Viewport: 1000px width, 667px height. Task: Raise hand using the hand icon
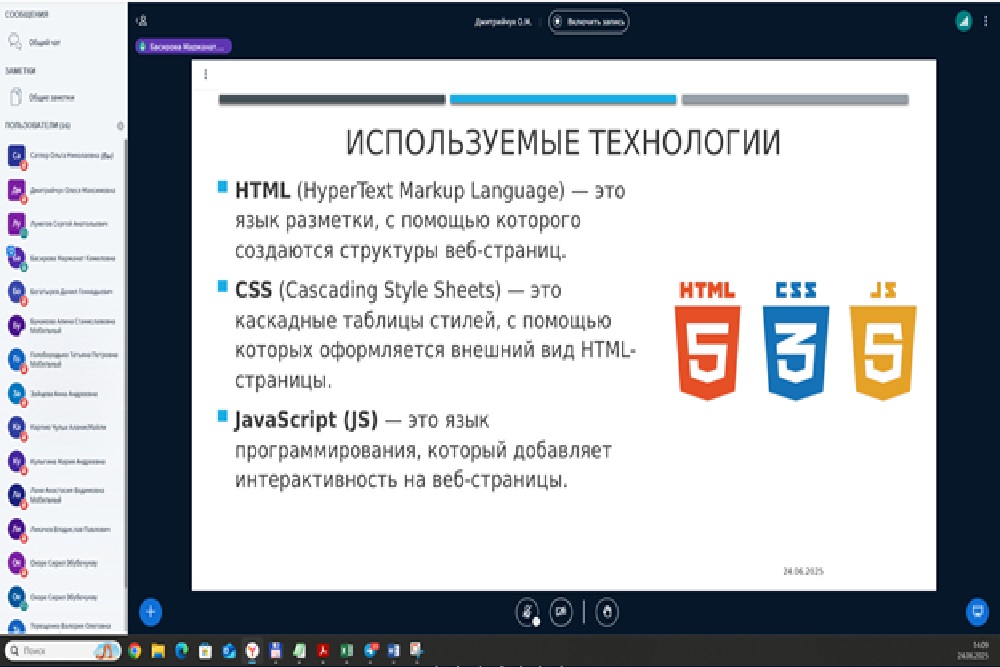pos(606,611)
